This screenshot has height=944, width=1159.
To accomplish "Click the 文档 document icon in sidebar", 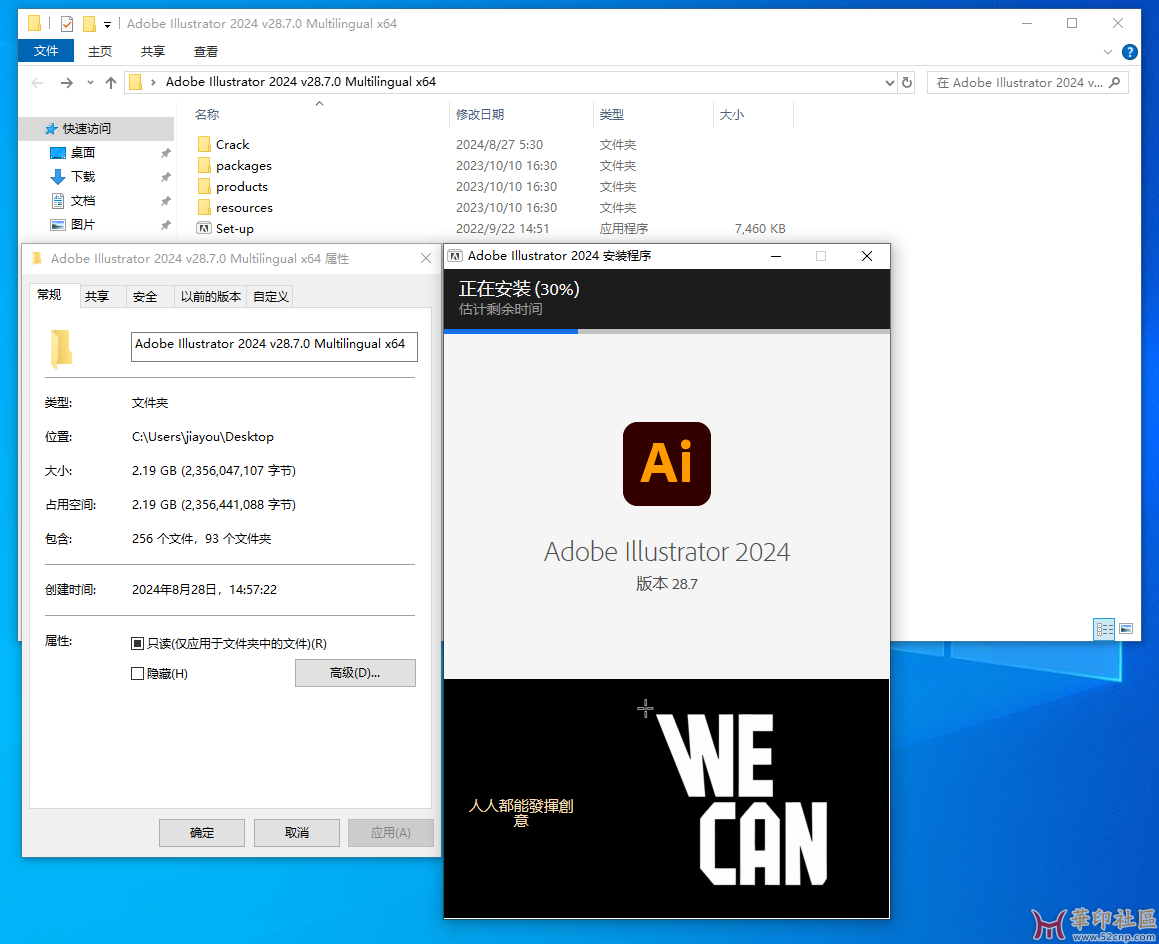I will pyautogui.click(x=58, y=200).
